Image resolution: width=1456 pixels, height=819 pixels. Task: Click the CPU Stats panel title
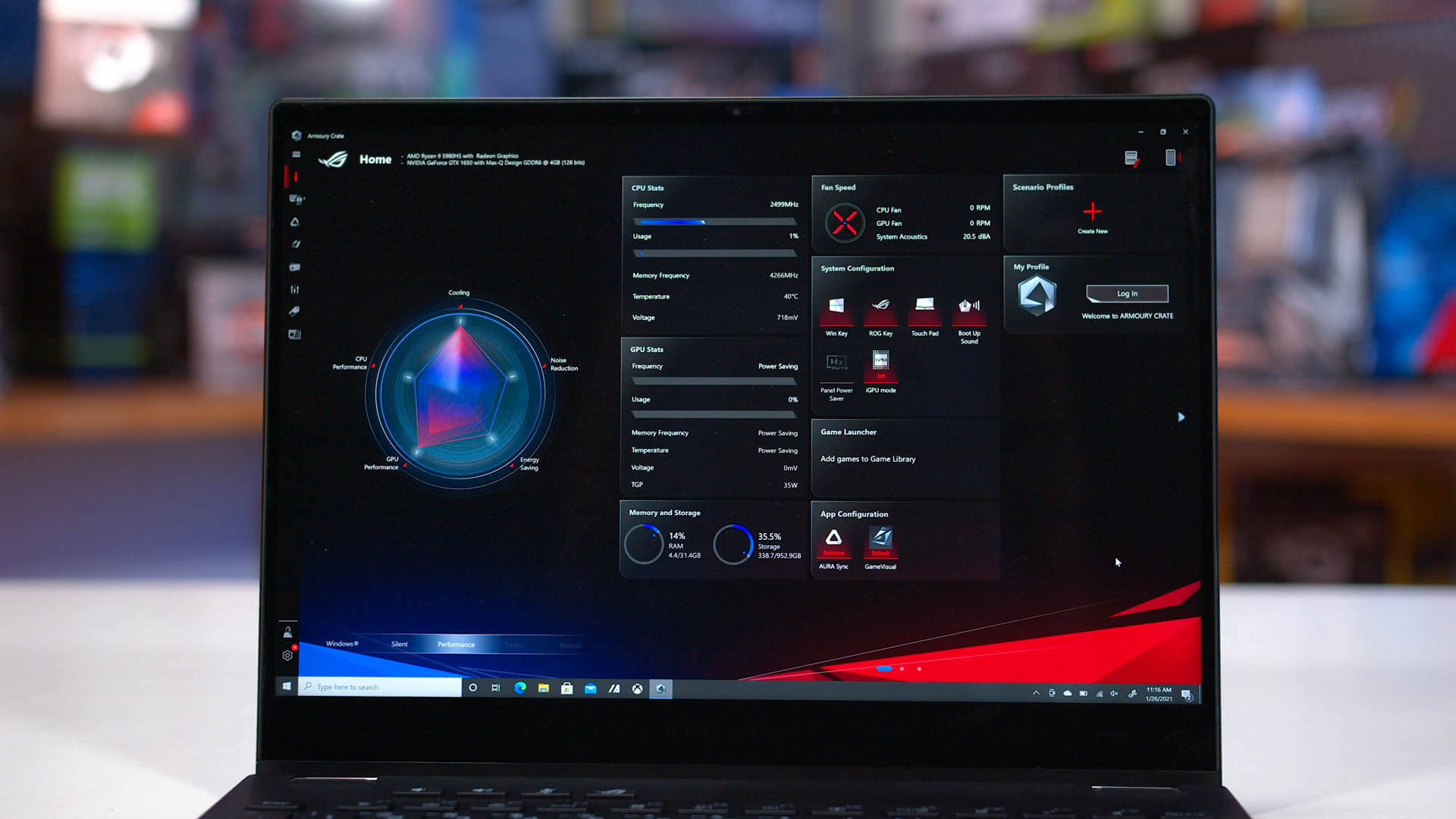click(x=648, y=188)
